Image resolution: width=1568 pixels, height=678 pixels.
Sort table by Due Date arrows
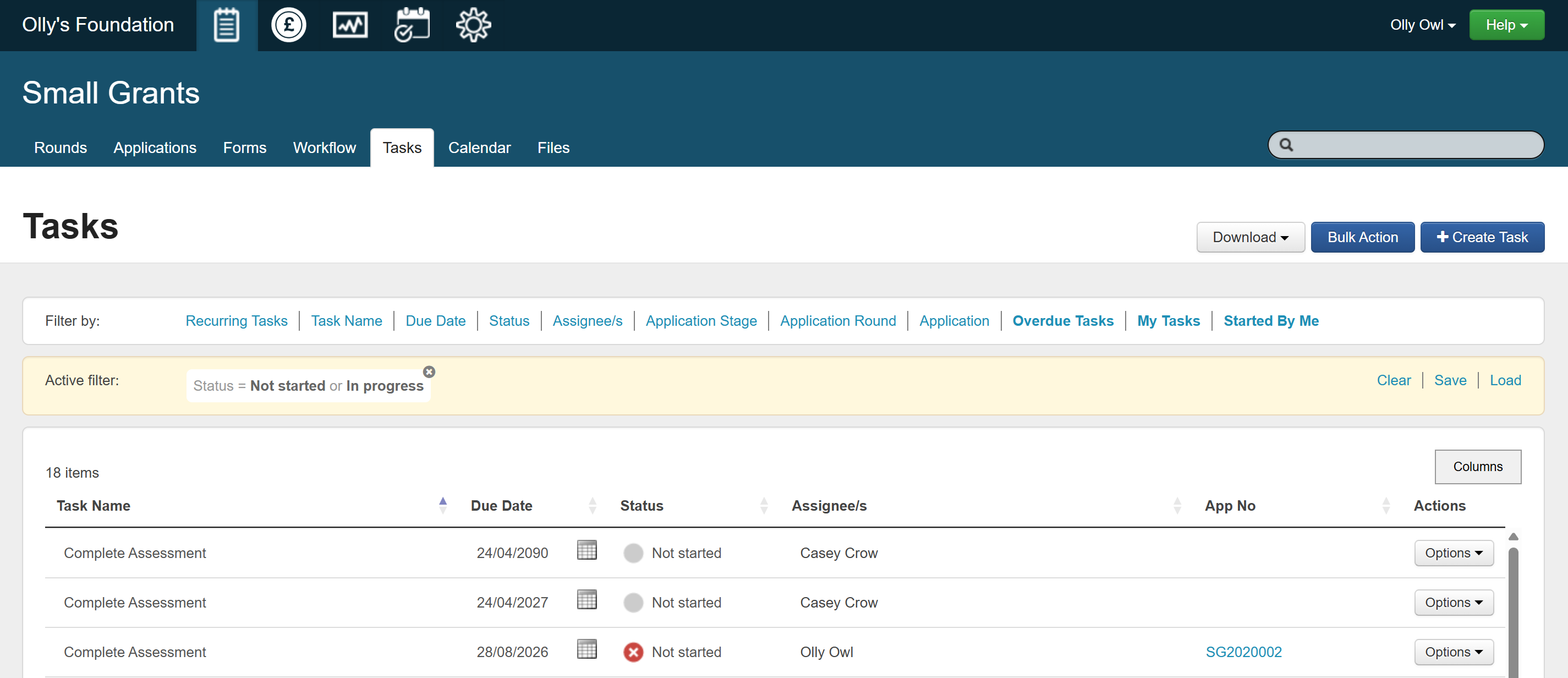[592, 505]
